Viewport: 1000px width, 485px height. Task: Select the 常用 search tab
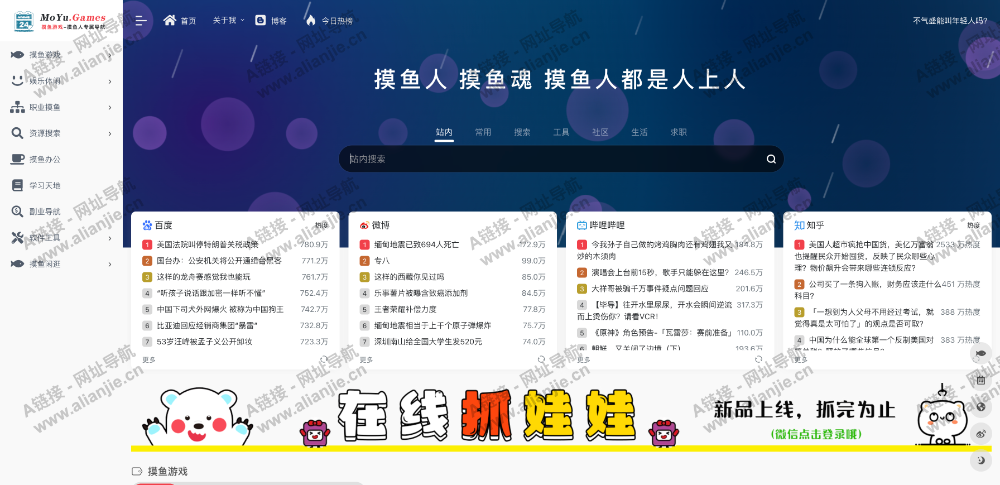point(483,132)
